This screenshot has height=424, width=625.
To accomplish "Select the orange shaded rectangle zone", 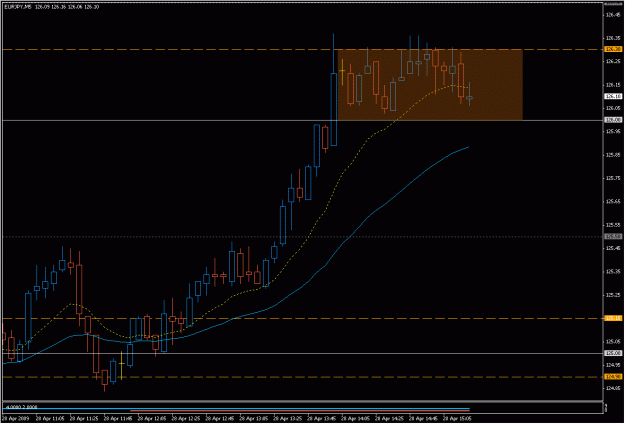I will (x=430, y=84).
